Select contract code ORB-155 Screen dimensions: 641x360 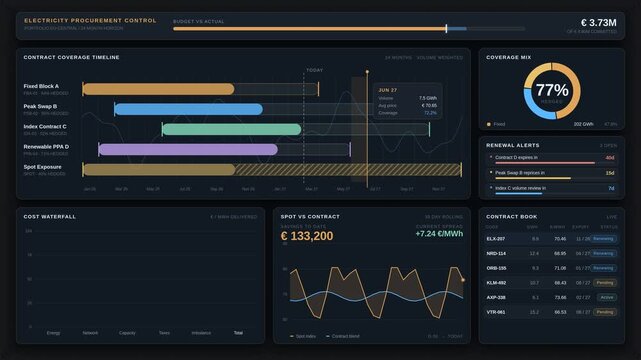coord(496,268)
